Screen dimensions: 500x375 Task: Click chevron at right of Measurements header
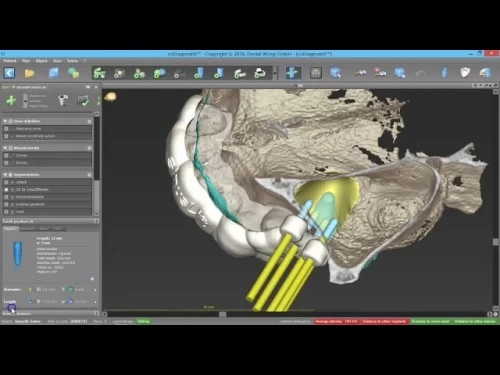[89, 148]
